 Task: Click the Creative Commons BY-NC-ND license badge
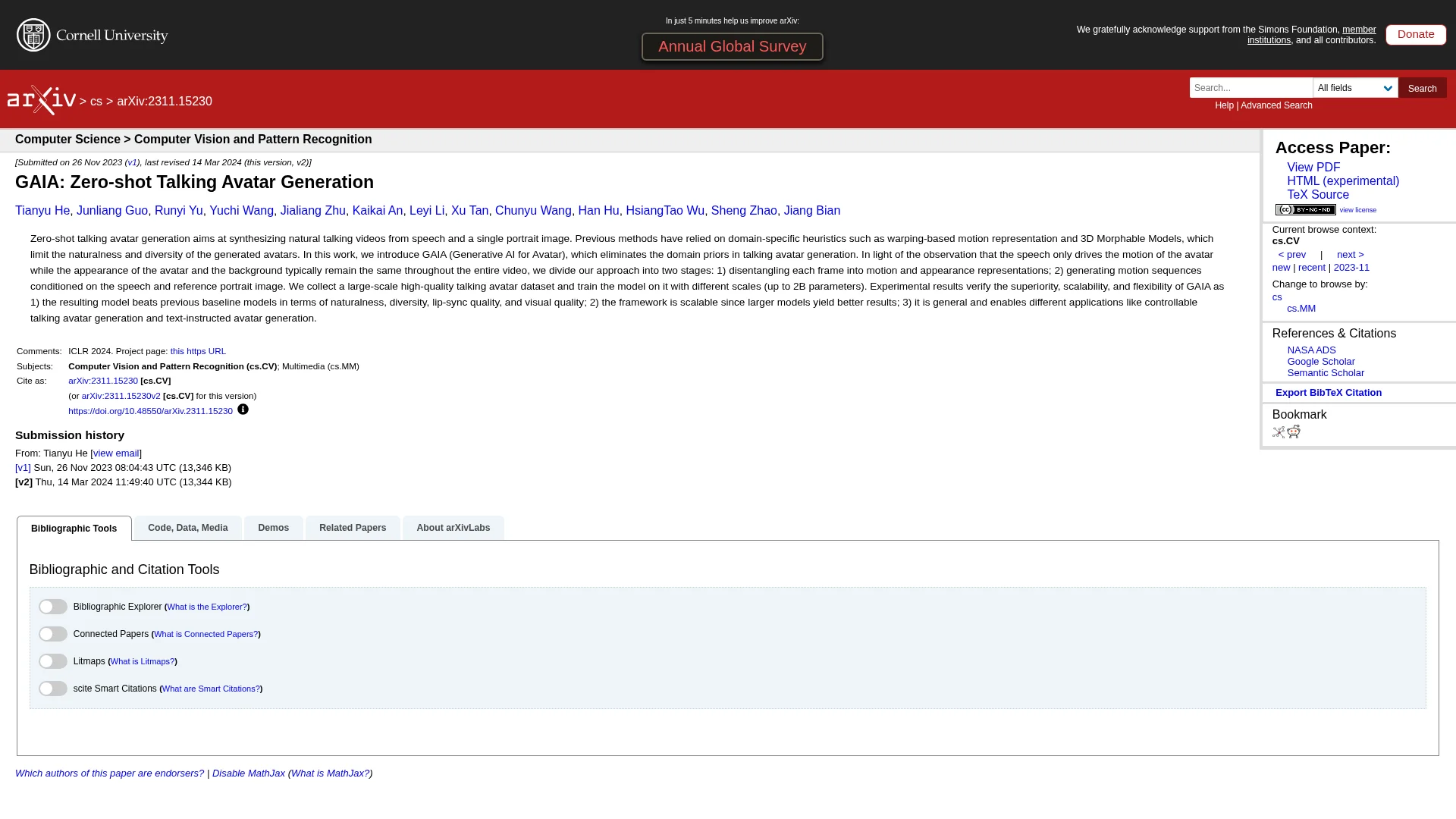[x=1305, y=210]
